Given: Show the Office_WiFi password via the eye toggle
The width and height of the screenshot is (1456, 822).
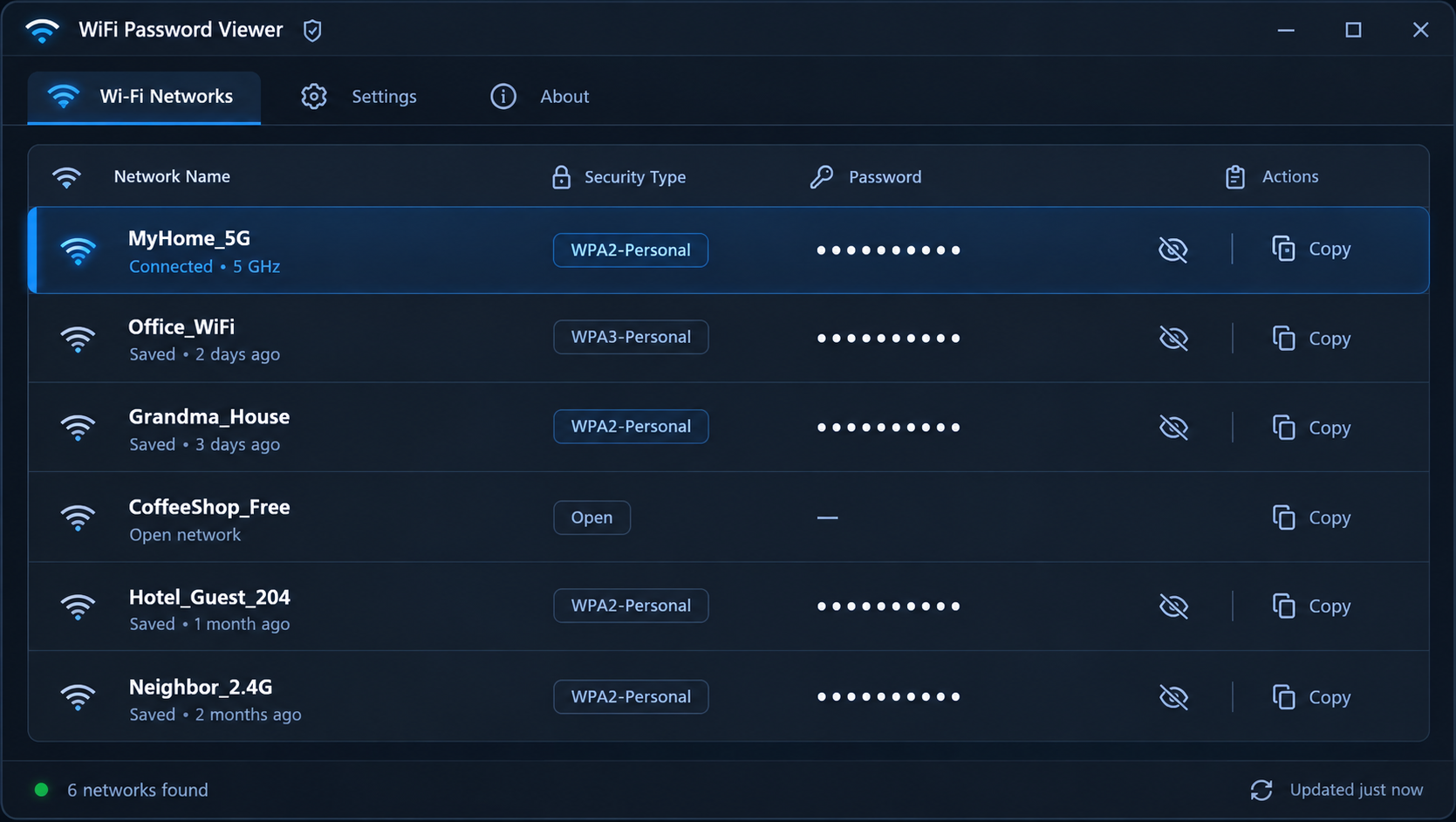Looking at the screenshot, I should tap(1173, 338).
